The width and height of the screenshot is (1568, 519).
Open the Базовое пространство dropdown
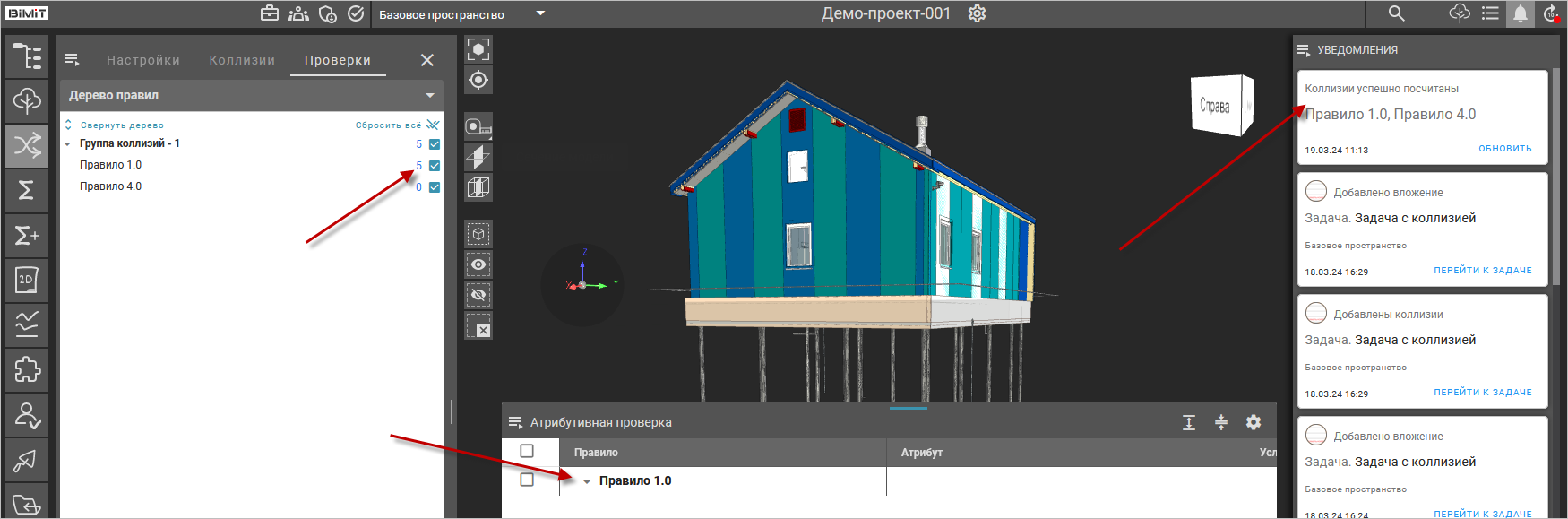(540, 13)
